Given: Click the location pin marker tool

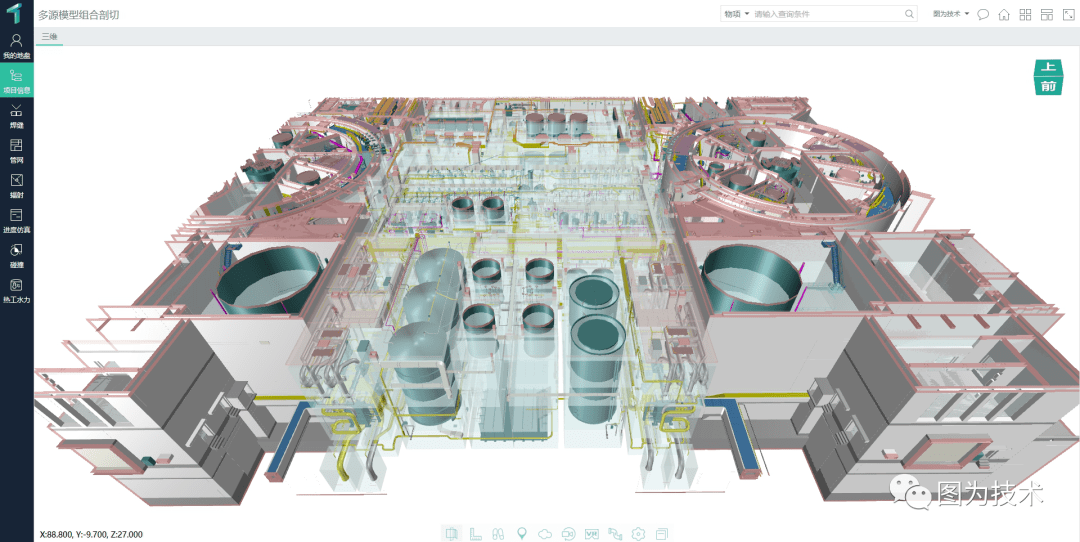Looking at the screenshot, I should [521, 533].
